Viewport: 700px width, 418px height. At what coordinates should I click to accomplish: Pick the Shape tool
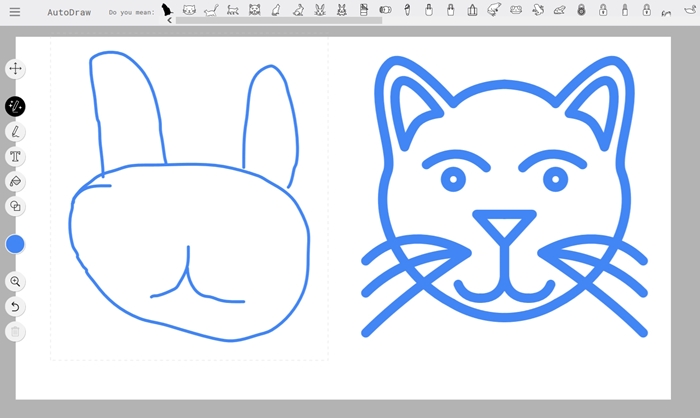point(15,206)
